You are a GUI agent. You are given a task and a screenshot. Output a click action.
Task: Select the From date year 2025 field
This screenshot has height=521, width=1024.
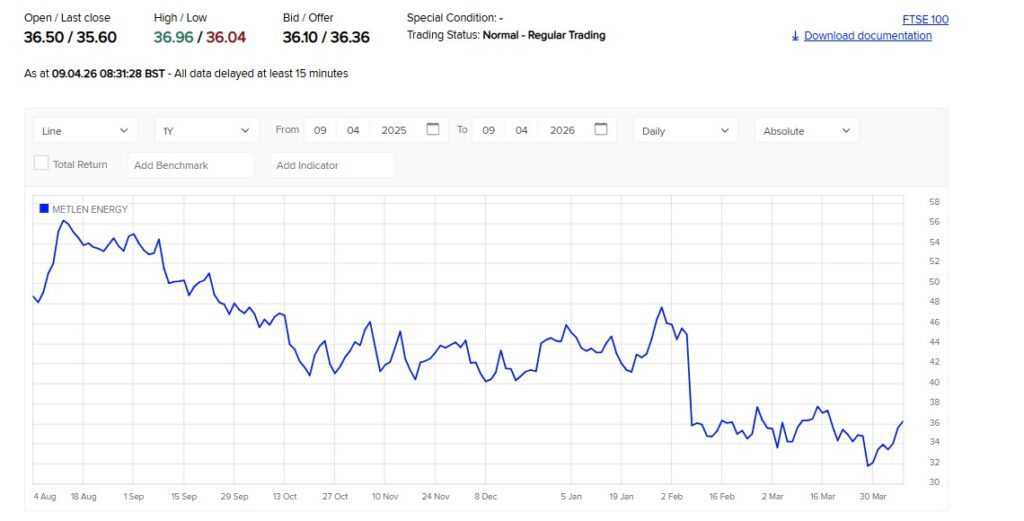click(394, 131)
